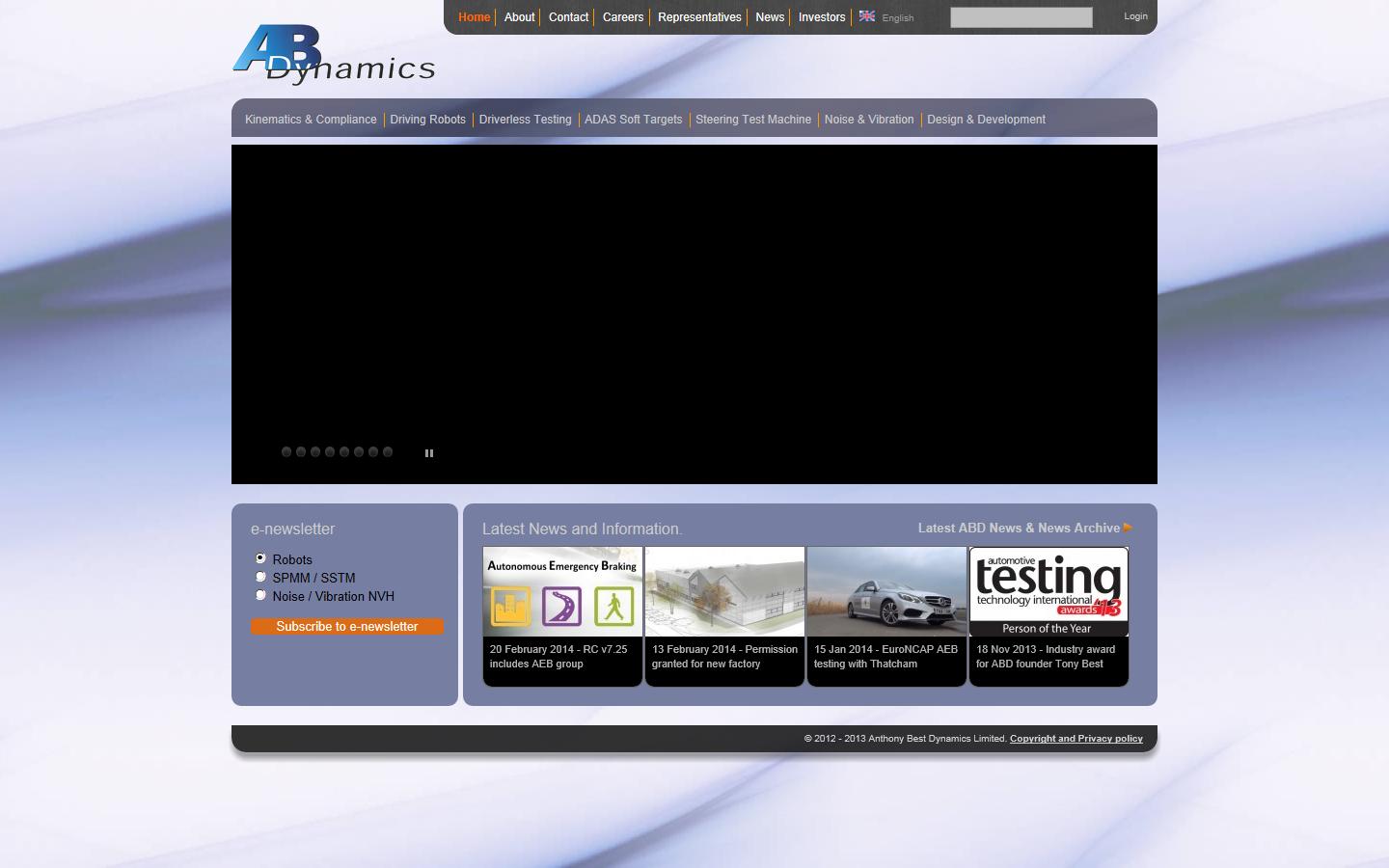This screenshot has width=1389, height=868.
Task: Select the Robots newsletter radio button
Action: coord(260,557)
